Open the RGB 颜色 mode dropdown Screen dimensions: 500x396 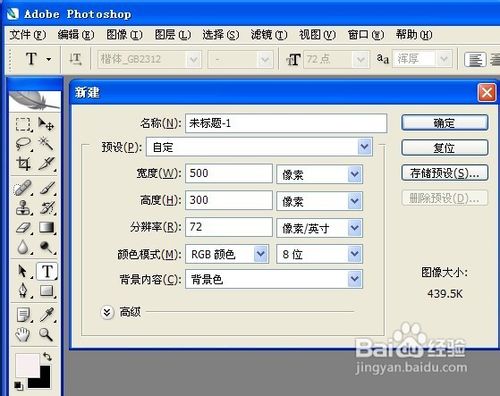261,254
